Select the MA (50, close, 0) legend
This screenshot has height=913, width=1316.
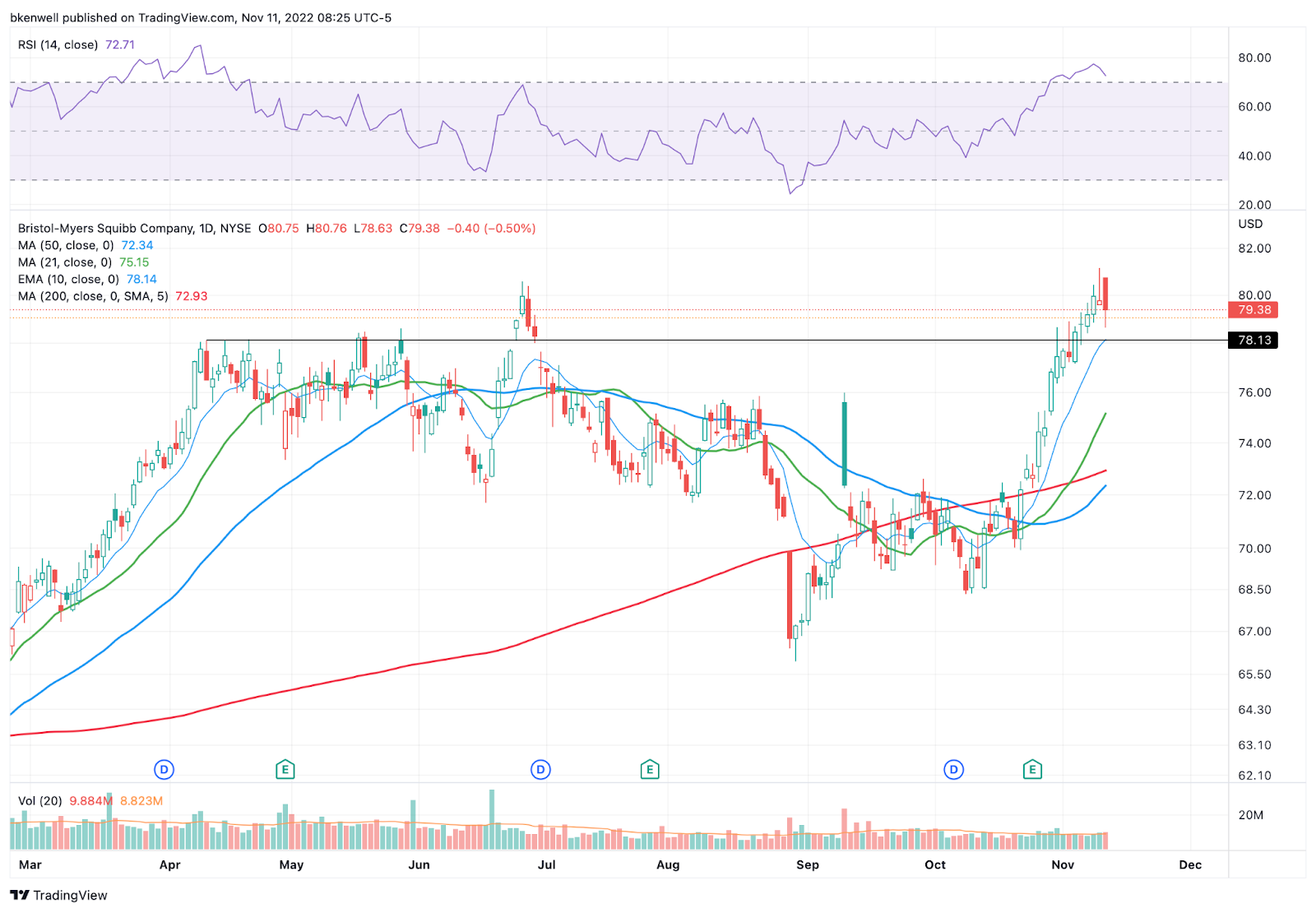tap(66, 245)
